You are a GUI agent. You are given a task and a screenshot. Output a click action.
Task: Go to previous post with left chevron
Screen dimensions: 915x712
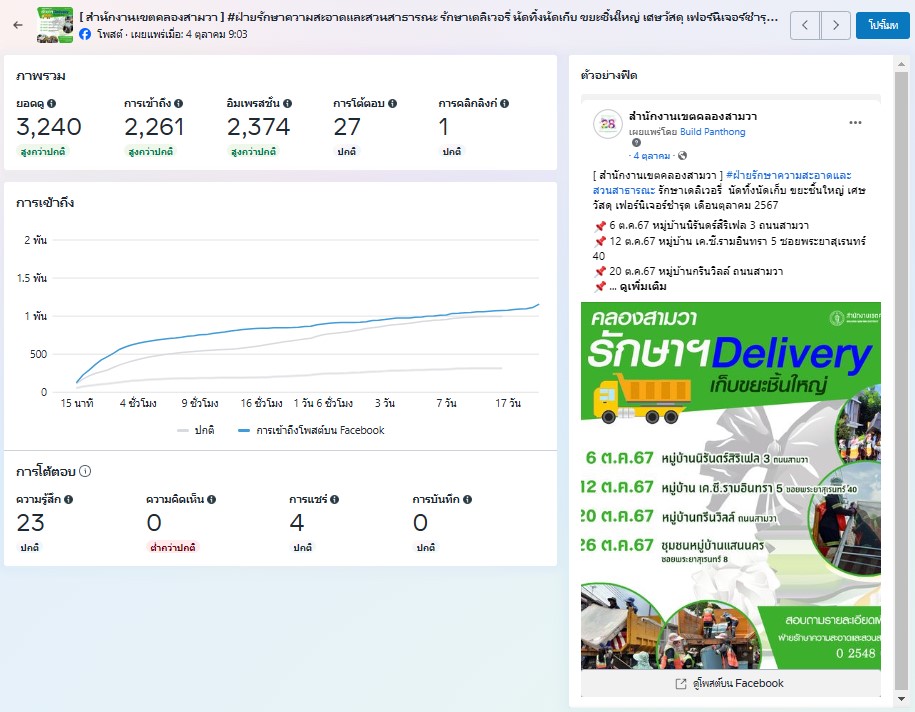(x=805, y=25)
